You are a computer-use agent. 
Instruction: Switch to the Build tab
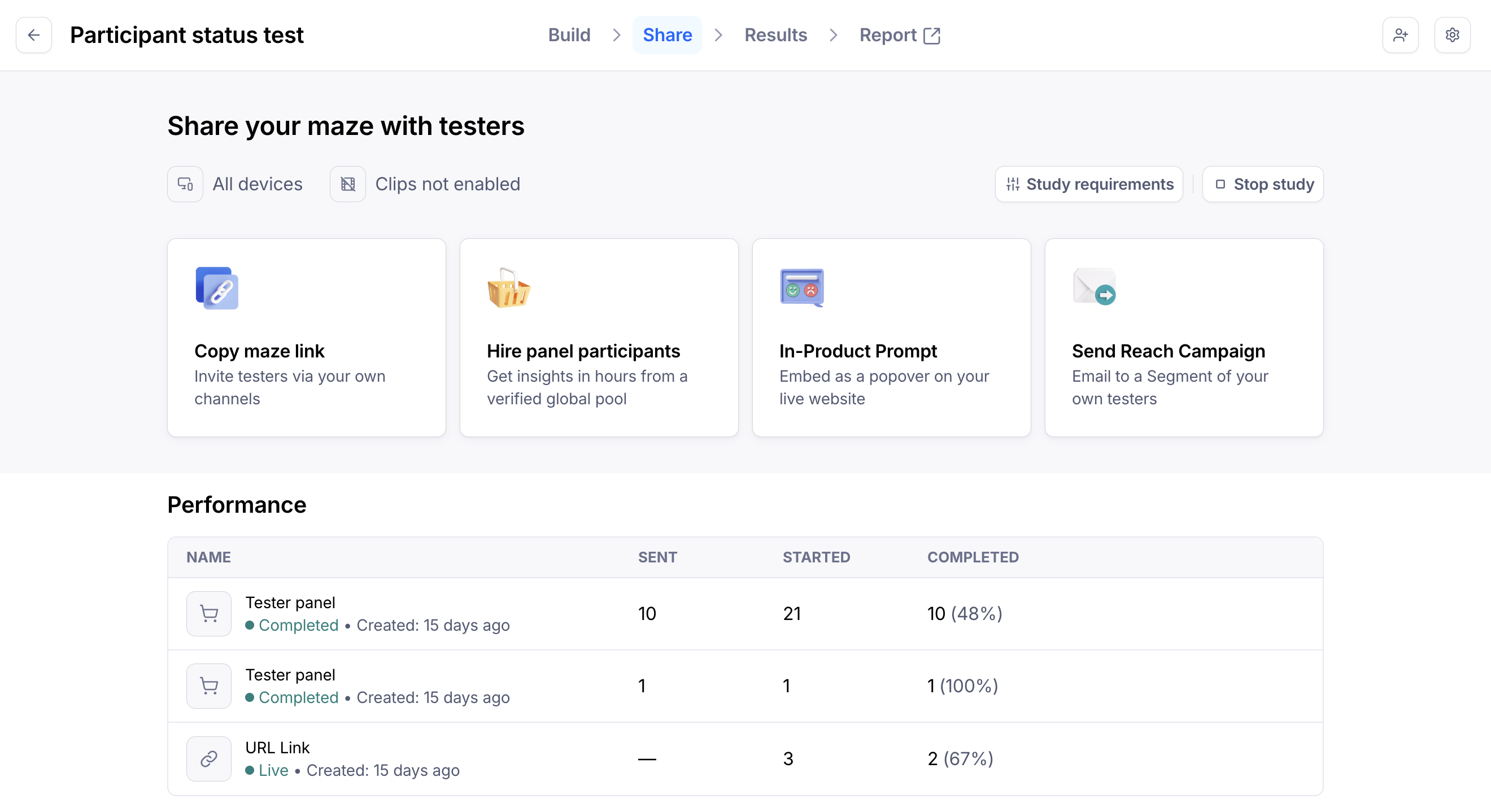point(569,36)
